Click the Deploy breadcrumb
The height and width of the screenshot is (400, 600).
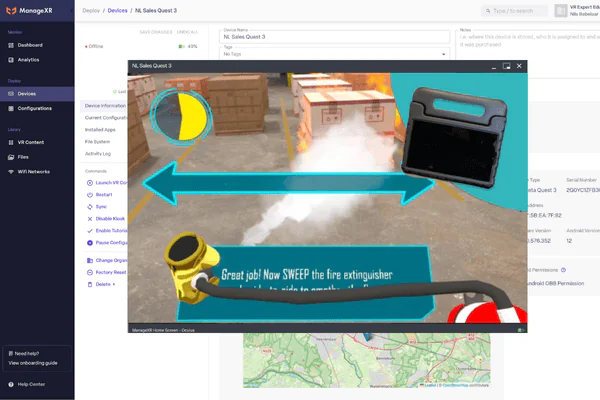tap(91, 11)
